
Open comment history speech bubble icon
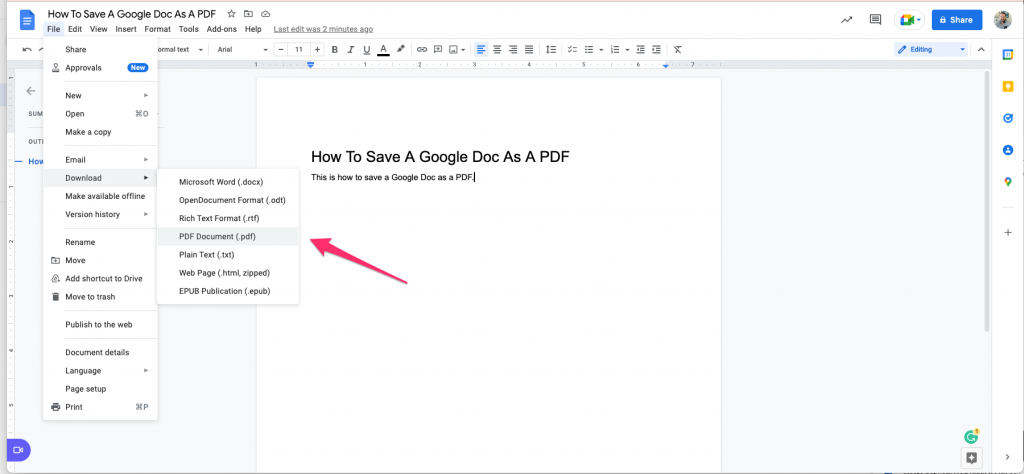pos(875,20)
